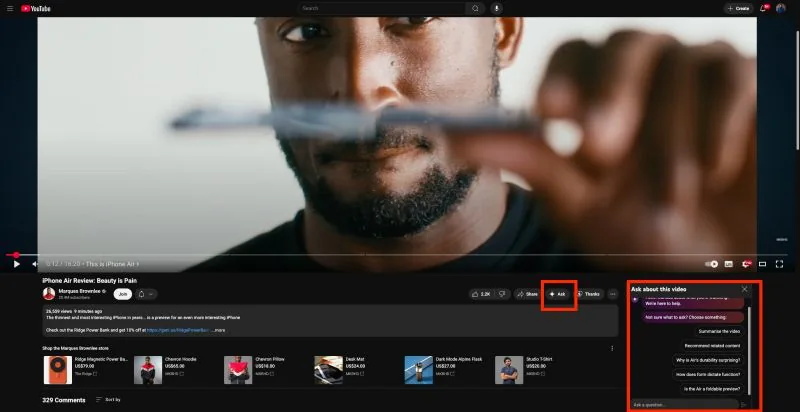Open the Chevron Pillow product thumbnail
Image resolution: width=800 pixels, height=412 pixels.
coord(238,370)
